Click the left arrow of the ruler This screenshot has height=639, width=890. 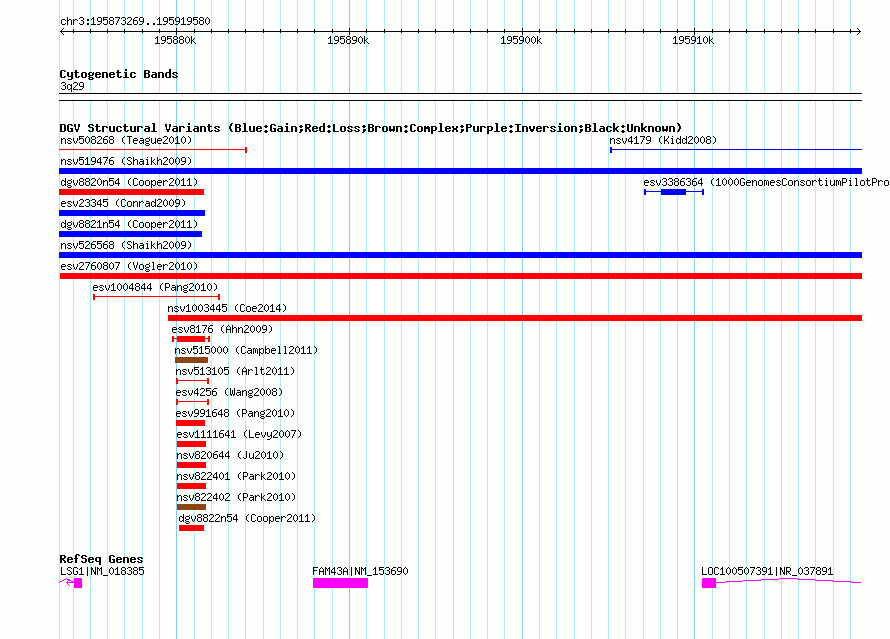(62, 31)
